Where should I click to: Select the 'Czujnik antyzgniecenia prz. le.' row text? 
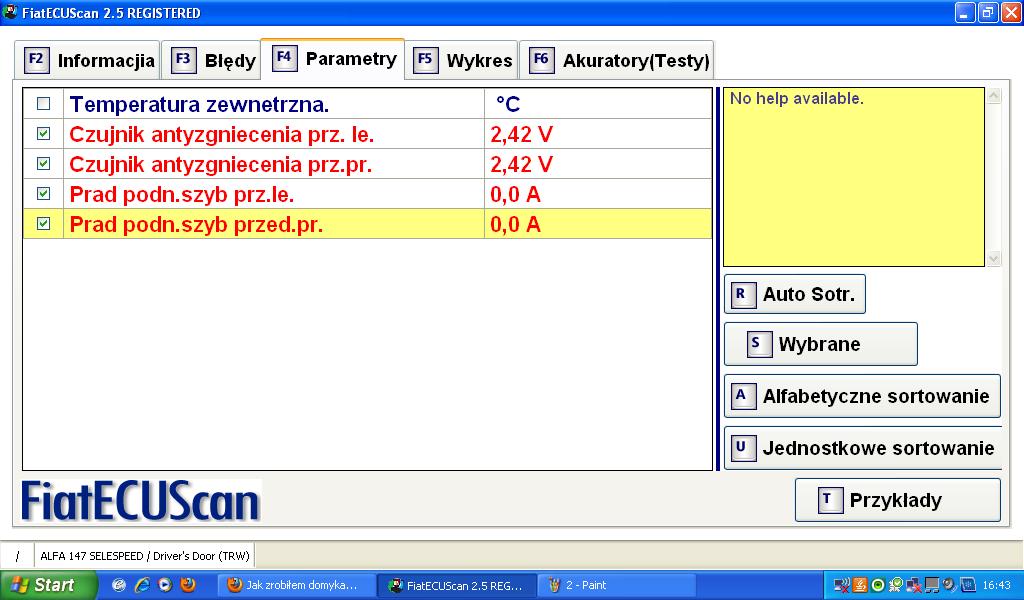pyautogui.click(x=221, y=134)
